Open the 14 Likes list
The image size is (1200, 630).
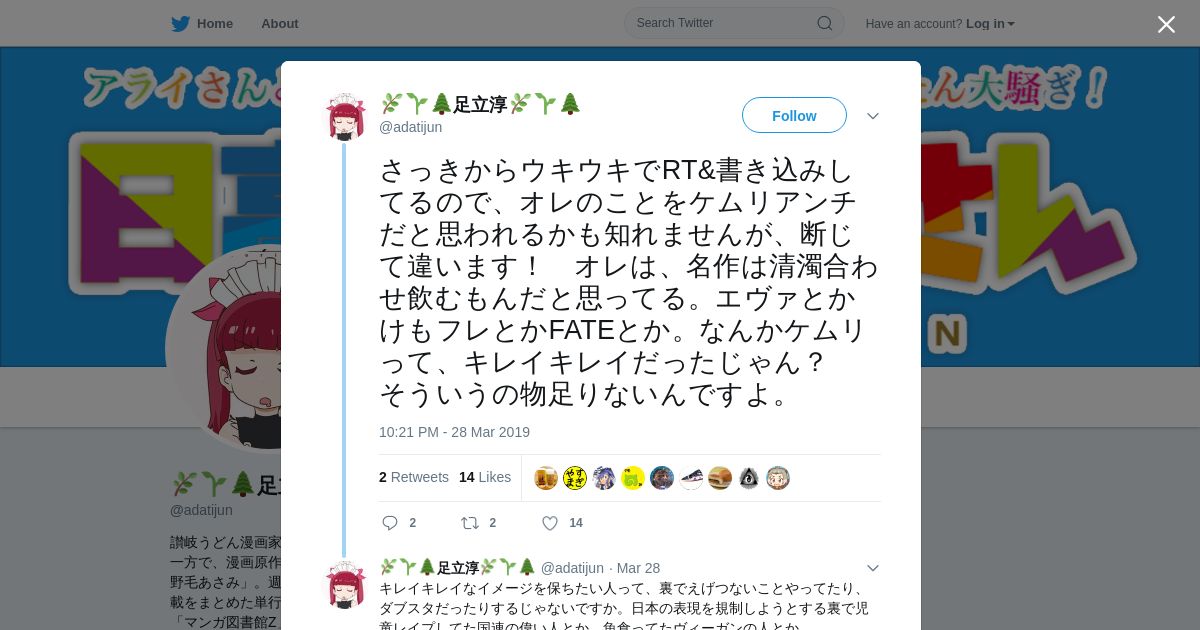(x=485, y=477)
